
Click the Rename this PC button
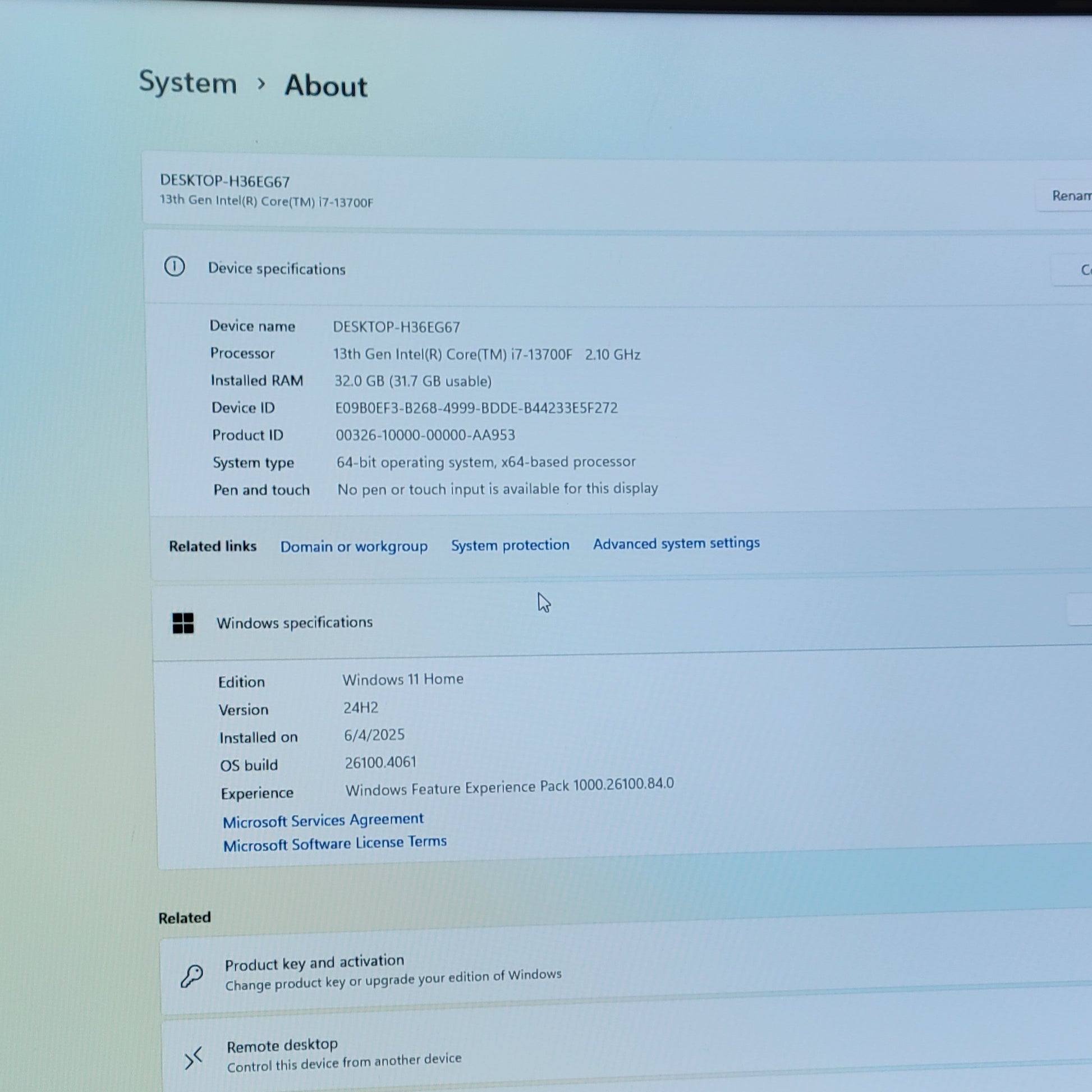tap(1070, 196)
